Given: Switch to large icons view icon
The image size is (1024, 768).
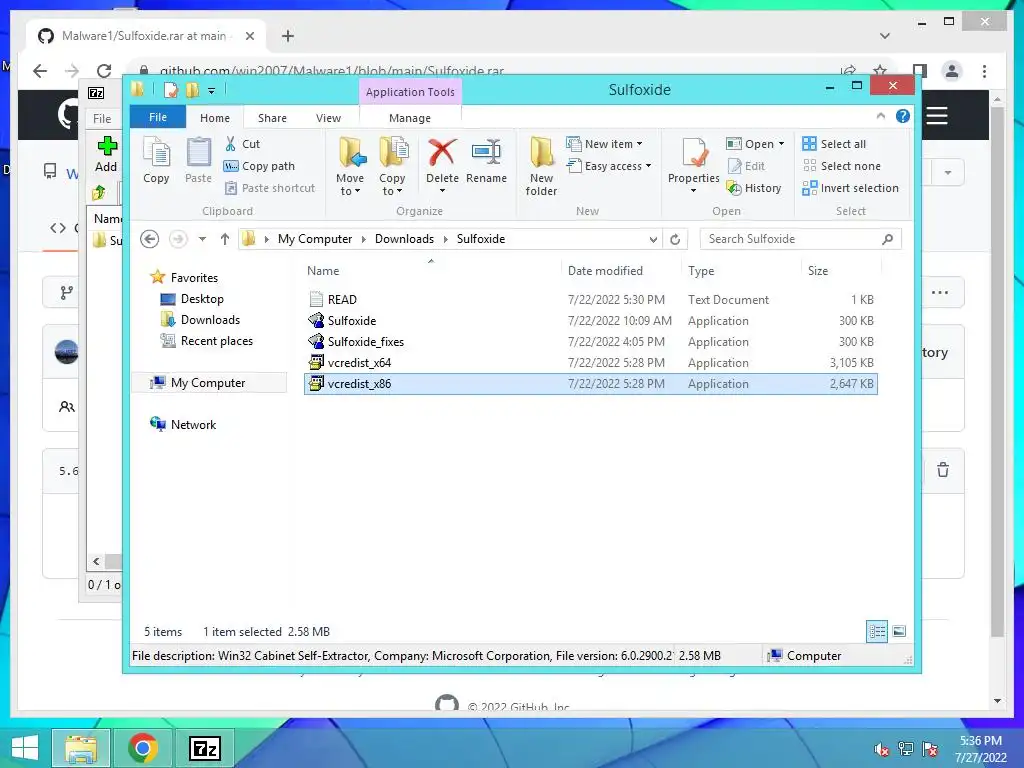Looking at the screenshot, I should [899, 632].
